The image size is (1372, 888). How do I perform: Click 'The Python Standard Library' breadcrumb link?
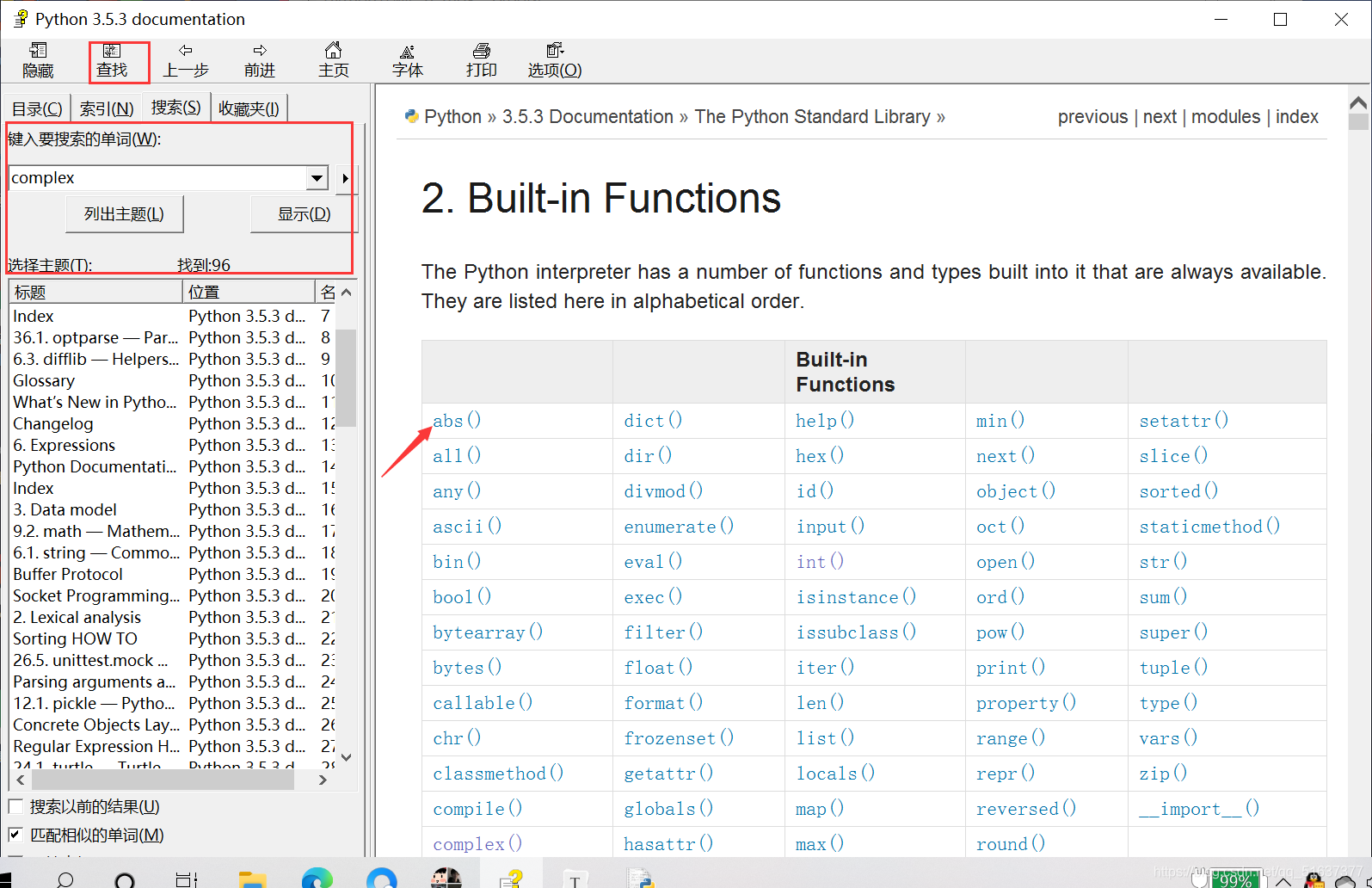coord(812,116)
